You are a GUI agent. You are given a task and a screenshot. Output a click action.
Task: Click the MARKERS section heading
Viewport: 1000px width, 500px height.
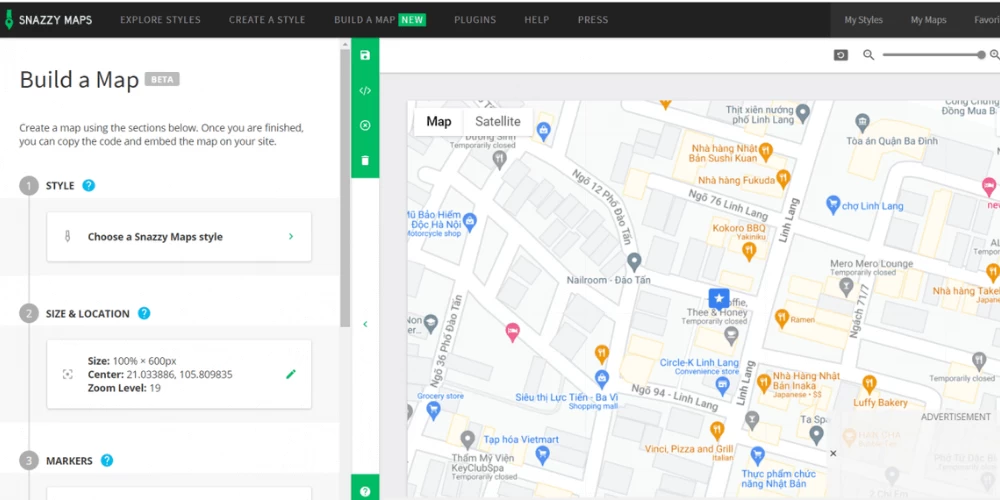tap(69, 460)
